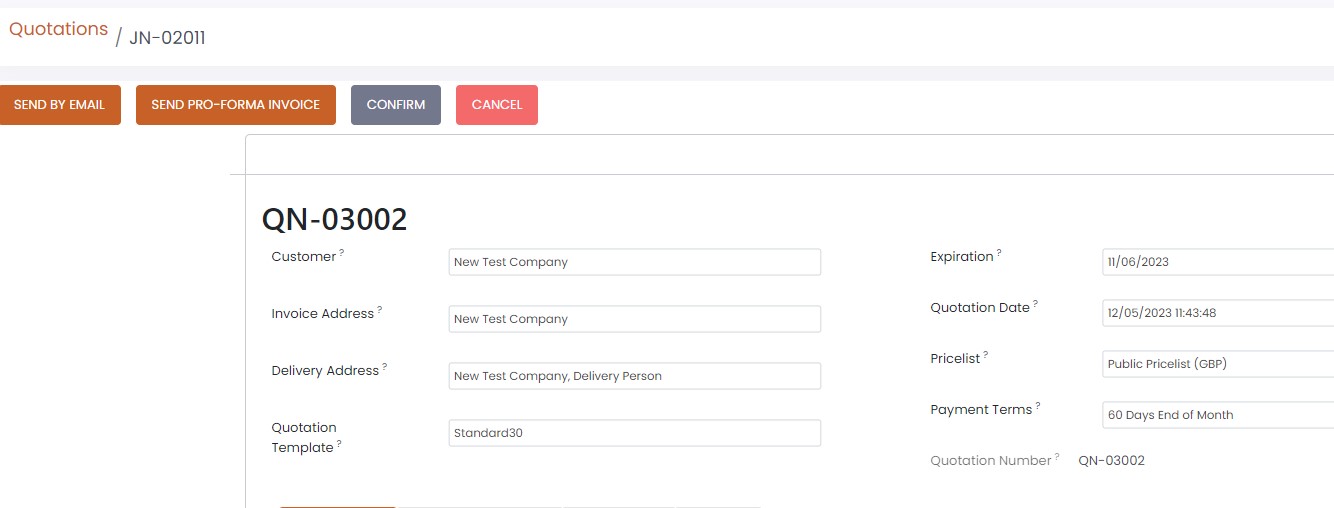Click the Quotation Date tooltip icon
This screenshot has width=1334, height=508.
point(1035,304)
